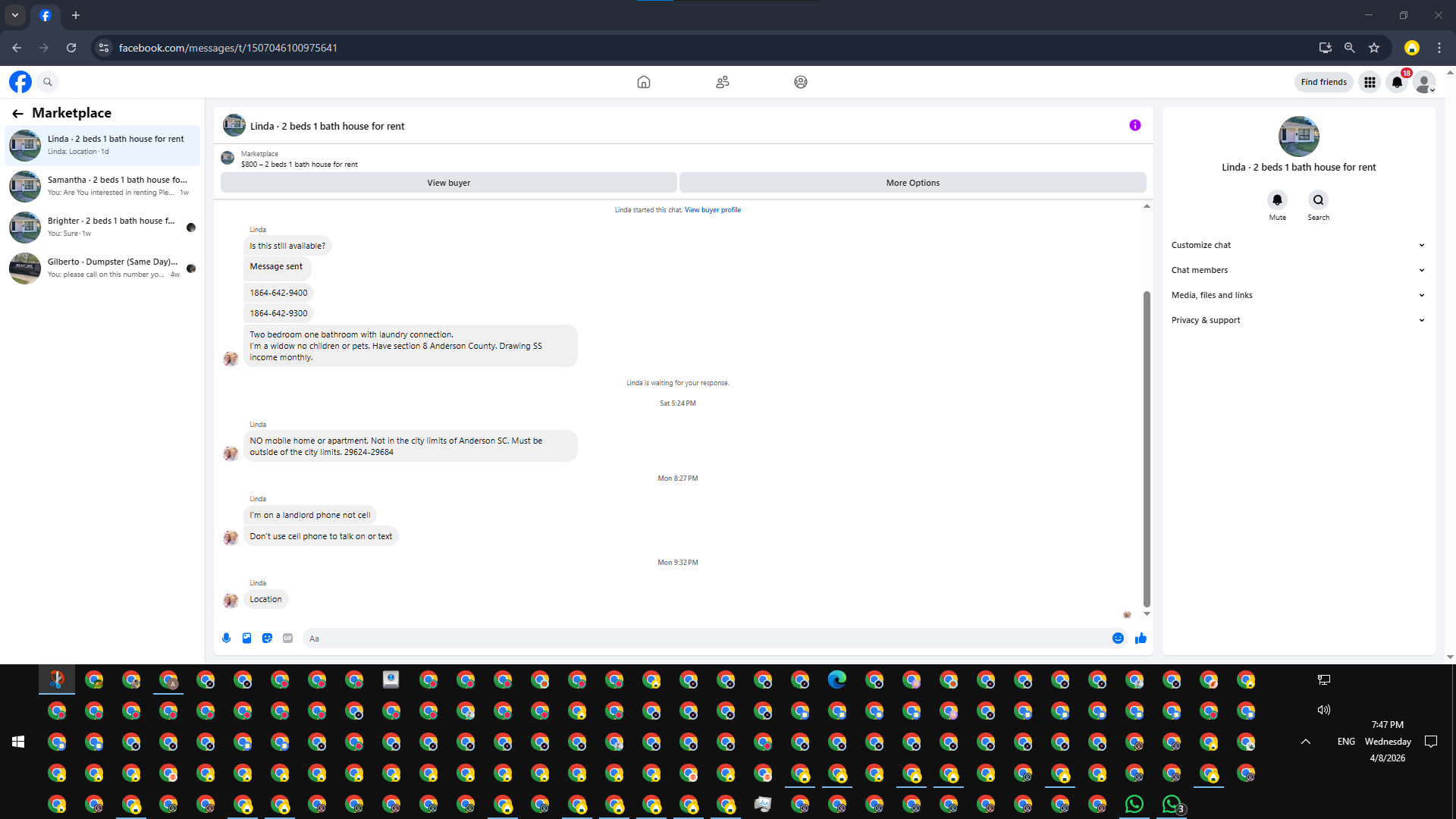Open Facebook notifications bell
1456x819 pixels.
(x=1397, y=82)
